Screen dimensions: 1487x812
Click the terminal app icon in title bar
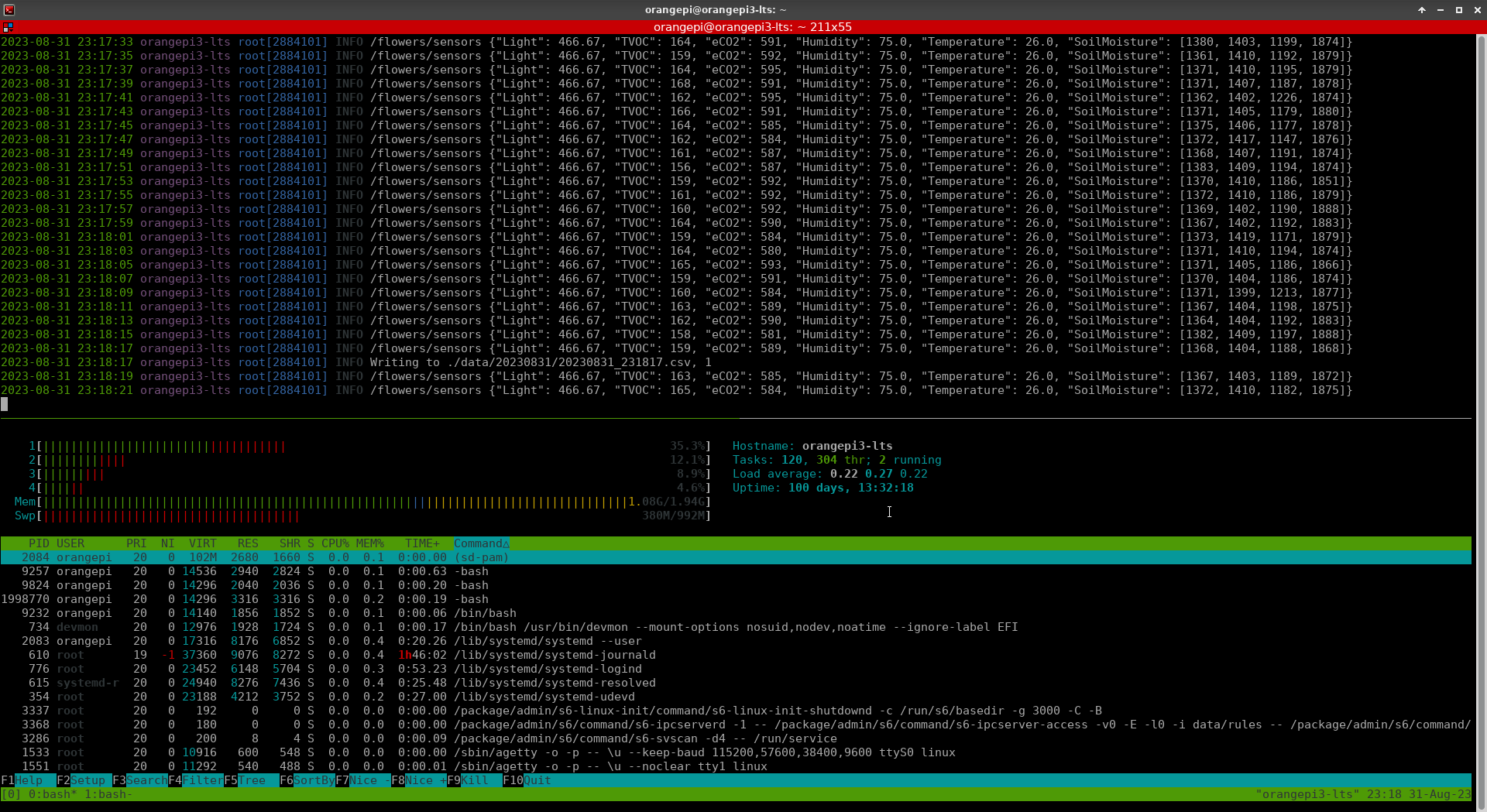[9, 9]
